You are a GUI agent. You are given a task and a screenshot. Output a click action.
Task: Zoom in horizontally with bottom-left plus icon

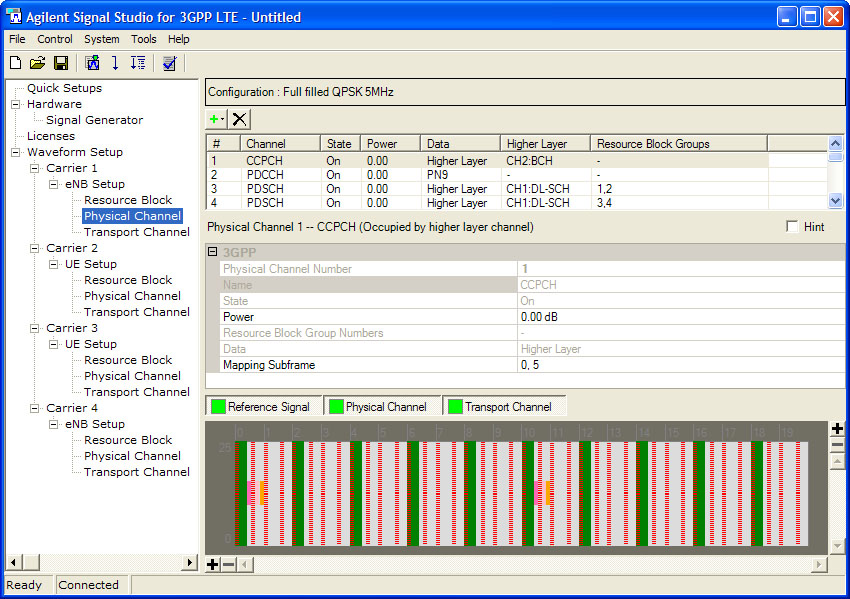tap(212, 565)
